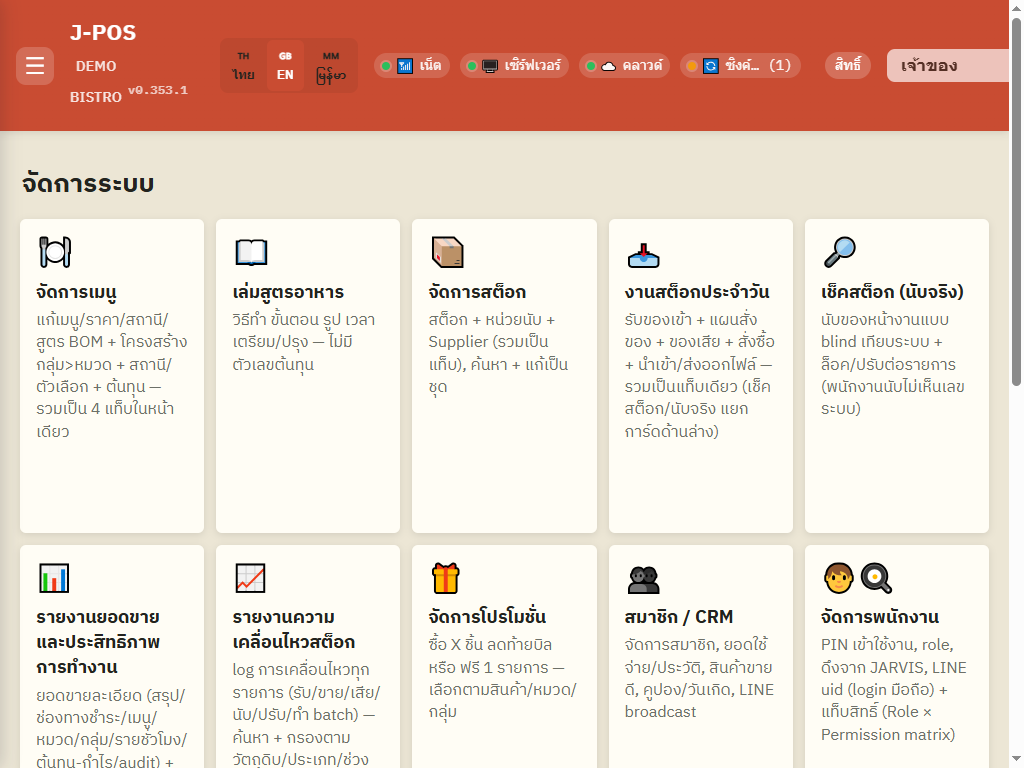Click the stock package box icon

tap(447, 252)
